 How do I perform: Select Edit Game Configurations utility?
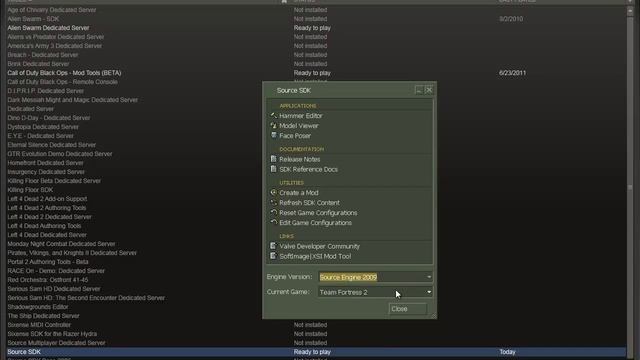click(x=316, y=223)
